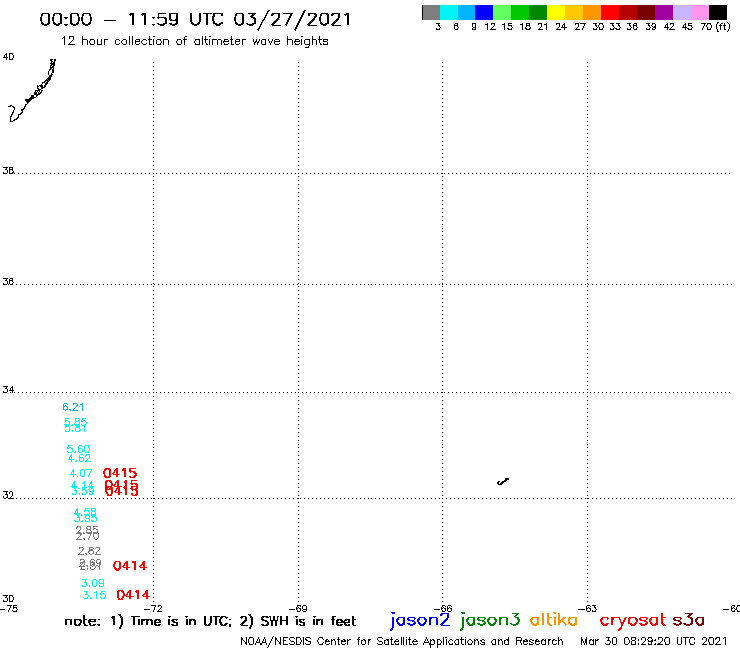Viewport: 740px width, 650px height.
Task: Click the 'Mar 30 08:29:20 UTC 2021' timestamp
Action: (654, 641)
